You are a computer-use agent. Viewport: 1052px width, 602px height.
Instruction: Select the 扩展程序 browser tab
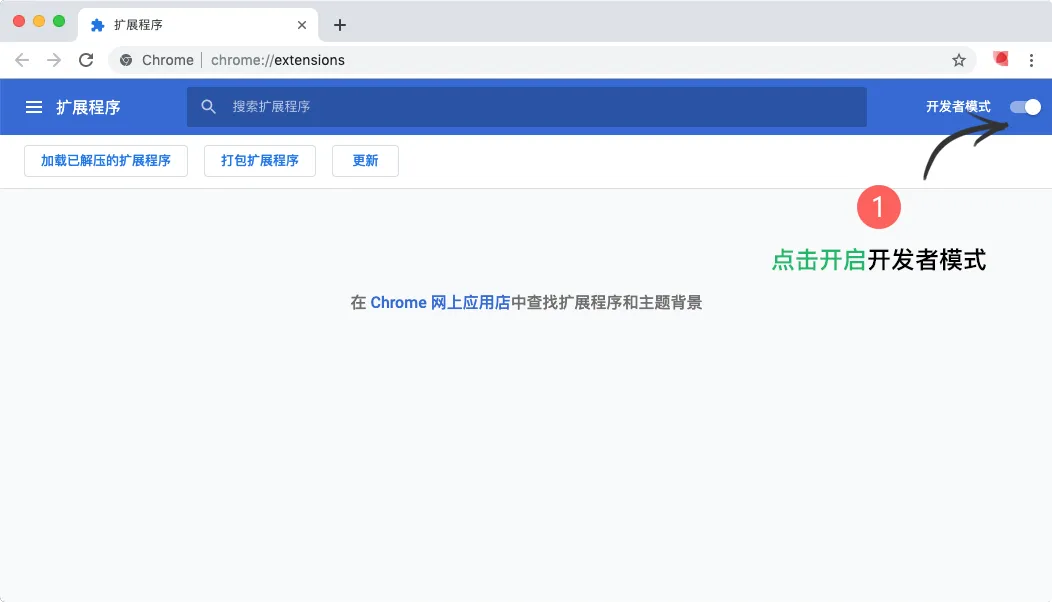[198, 25]
